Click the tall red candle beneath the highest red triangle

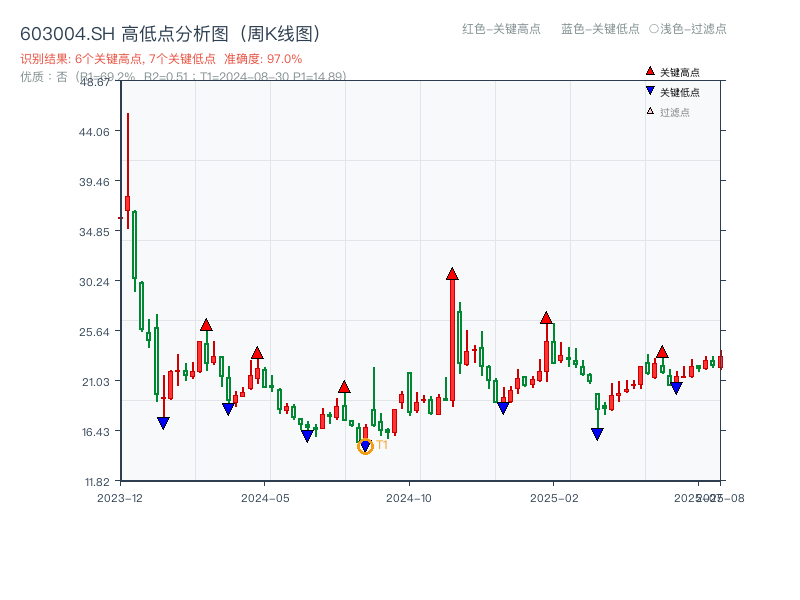(453, 341)
